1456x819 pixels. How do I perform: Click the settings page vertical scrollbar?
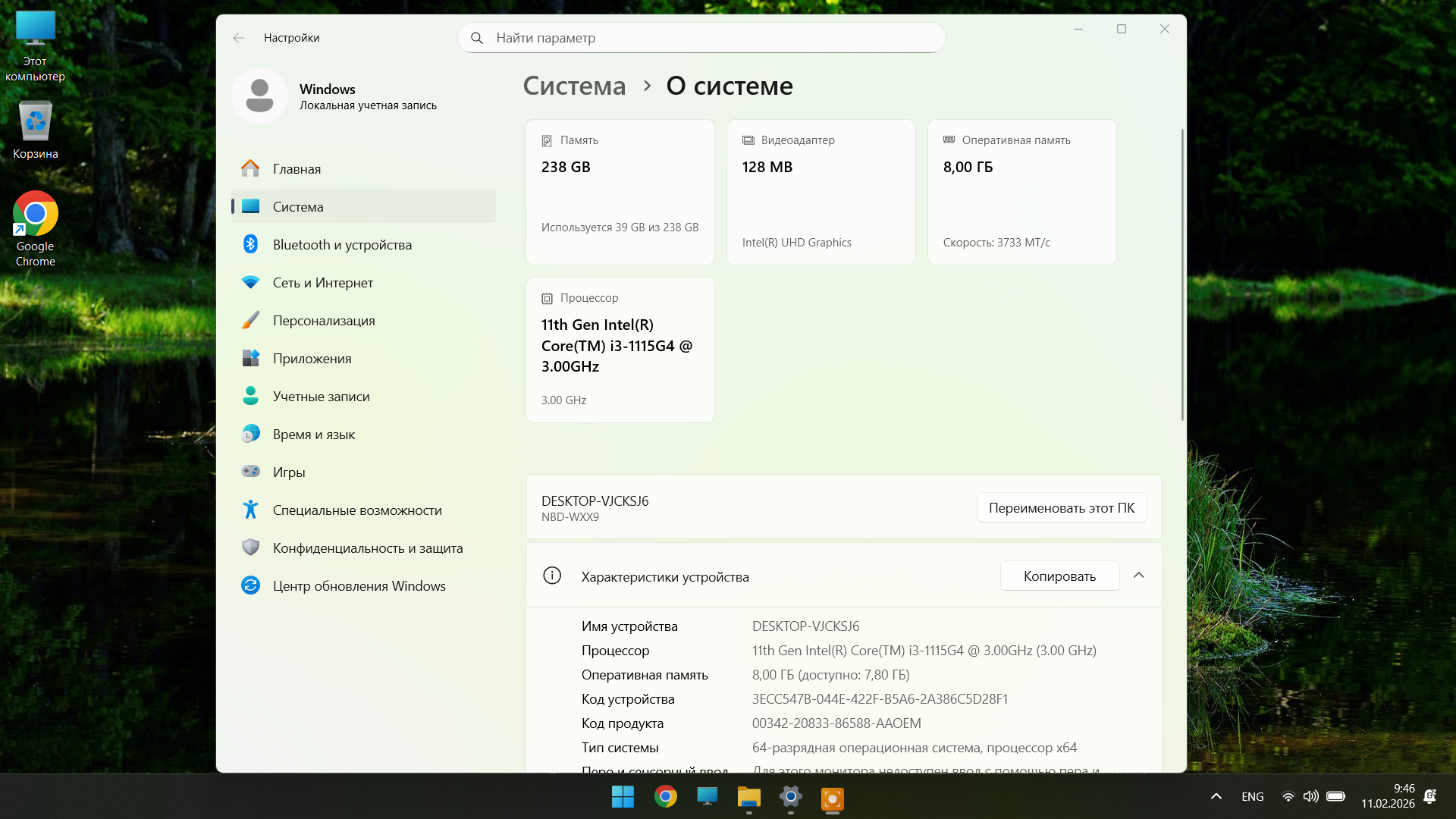point(1182,273)
